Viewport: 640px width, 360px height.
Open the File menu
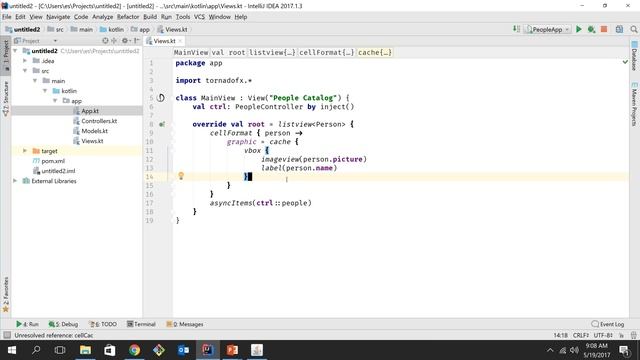7,17
